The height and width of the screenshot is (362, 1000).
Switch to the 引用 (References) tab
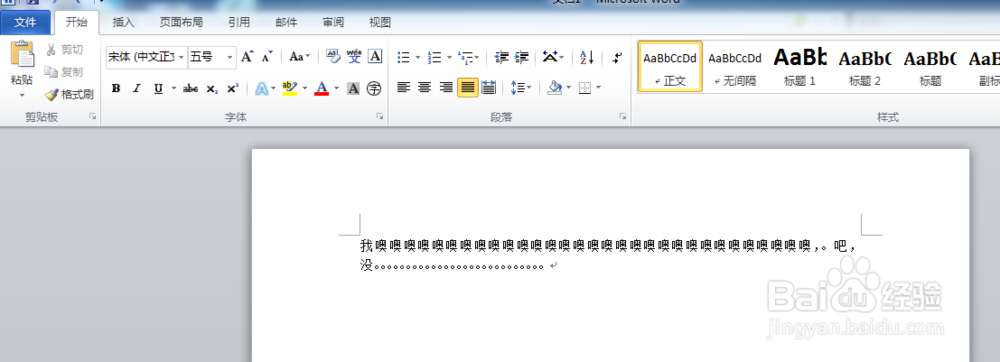(x=239, y=22)
